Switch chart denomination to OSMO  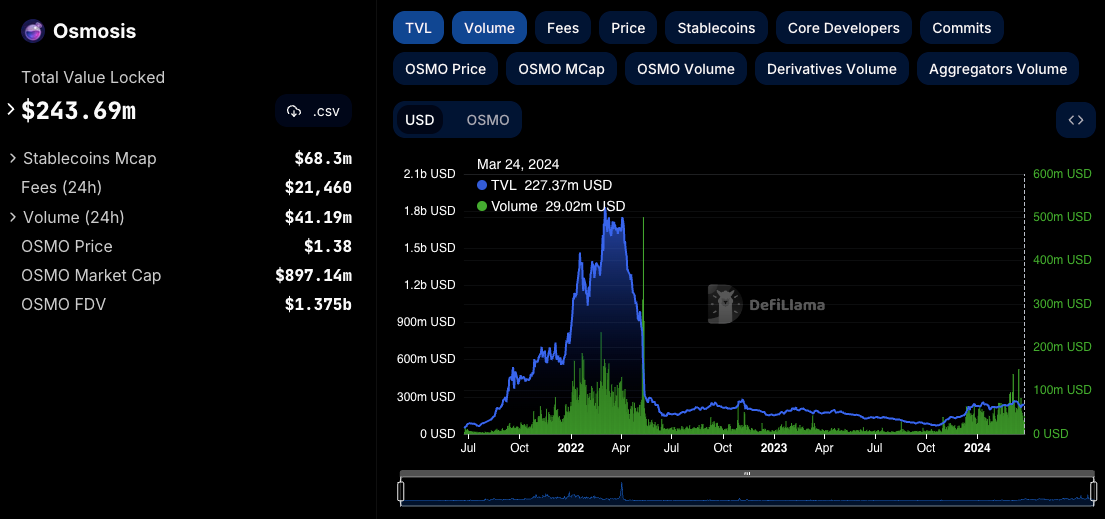pyautogui.click(x=488, y=120)
